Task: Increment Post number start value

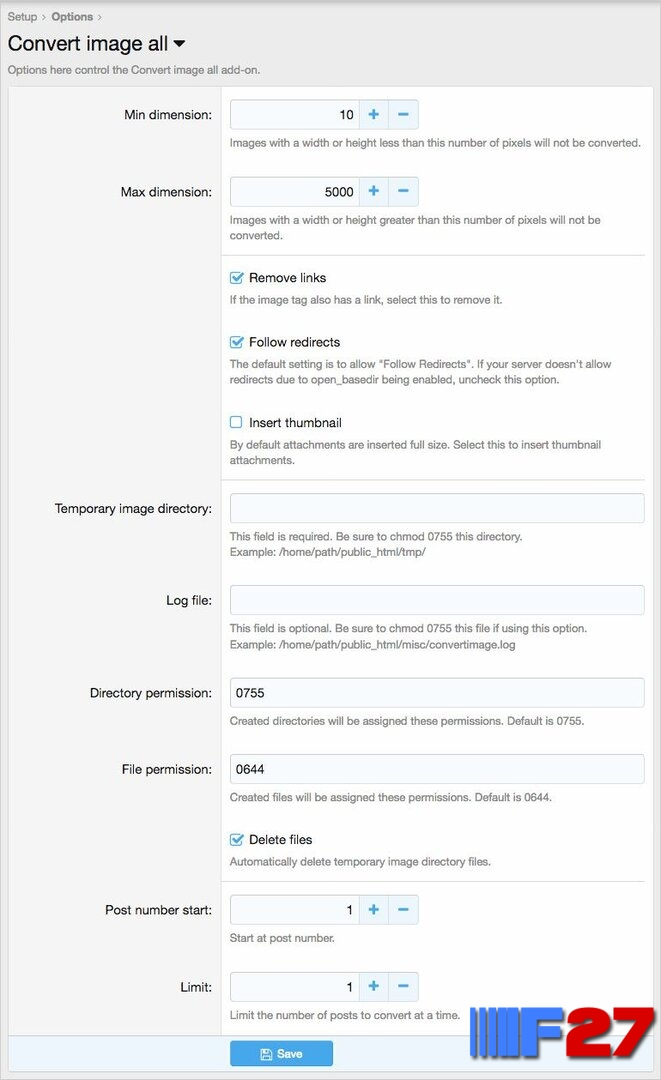Action: click(374, 910)
